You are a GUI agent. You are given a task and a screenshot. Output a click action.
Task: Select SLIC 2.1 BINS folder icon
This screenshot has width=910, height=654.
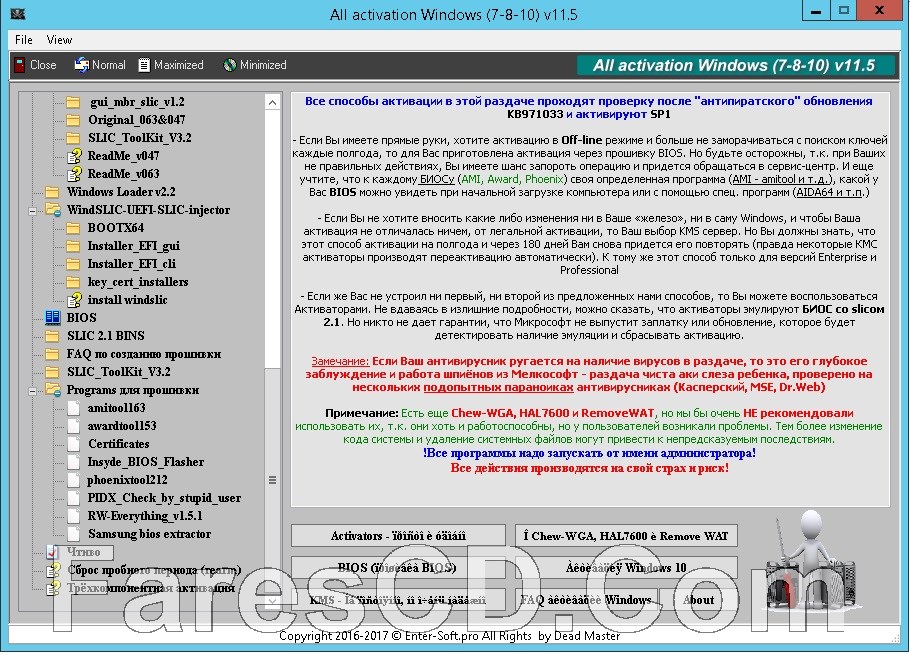coord(52,336)
